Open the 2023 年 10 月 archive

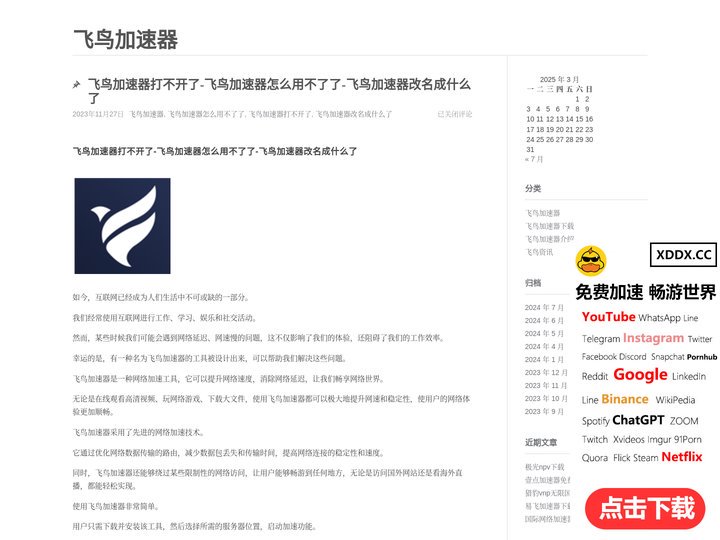546,399
